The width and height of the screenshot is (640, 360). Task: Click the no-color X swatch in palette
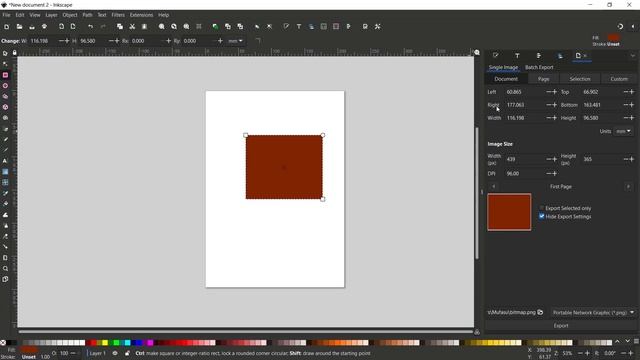click(x=3, y=342)
